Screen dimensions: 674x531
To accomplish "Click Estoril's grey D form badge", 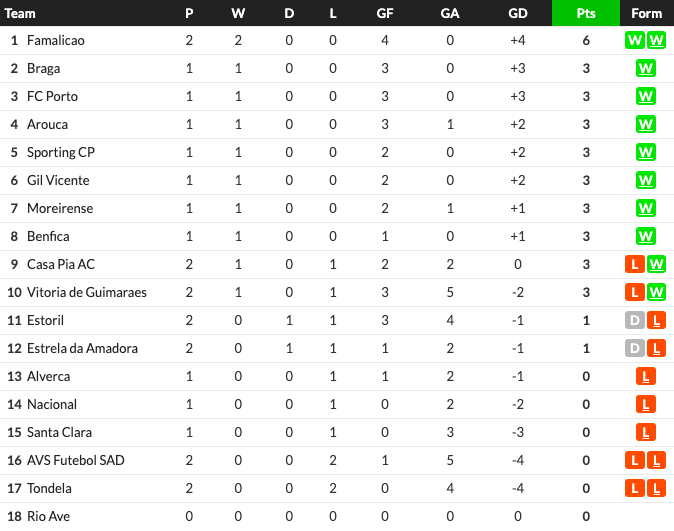I will point(635,320).
